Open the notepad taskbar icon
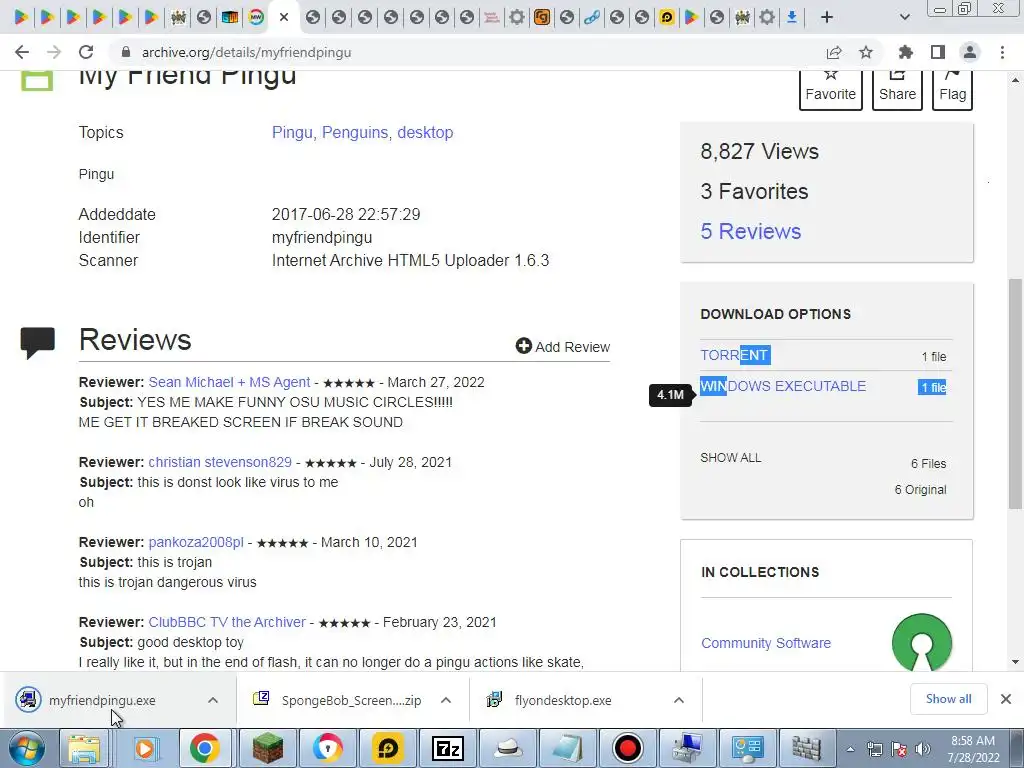 click(568, 748)
